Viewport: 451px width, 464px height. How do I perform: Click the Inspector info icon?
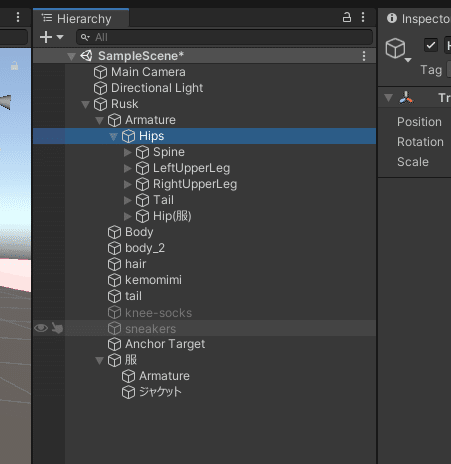[392, 18]
